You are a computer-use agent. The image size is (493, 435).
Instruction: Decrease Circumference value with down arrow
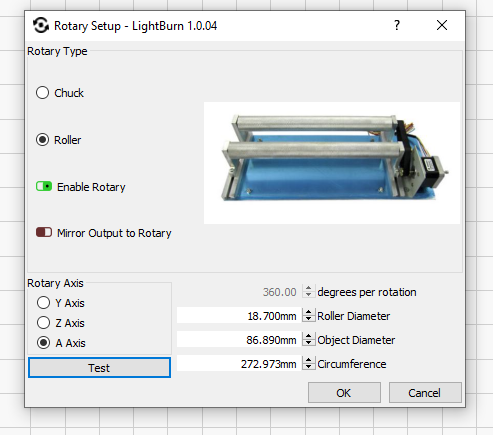click(309, 367)
